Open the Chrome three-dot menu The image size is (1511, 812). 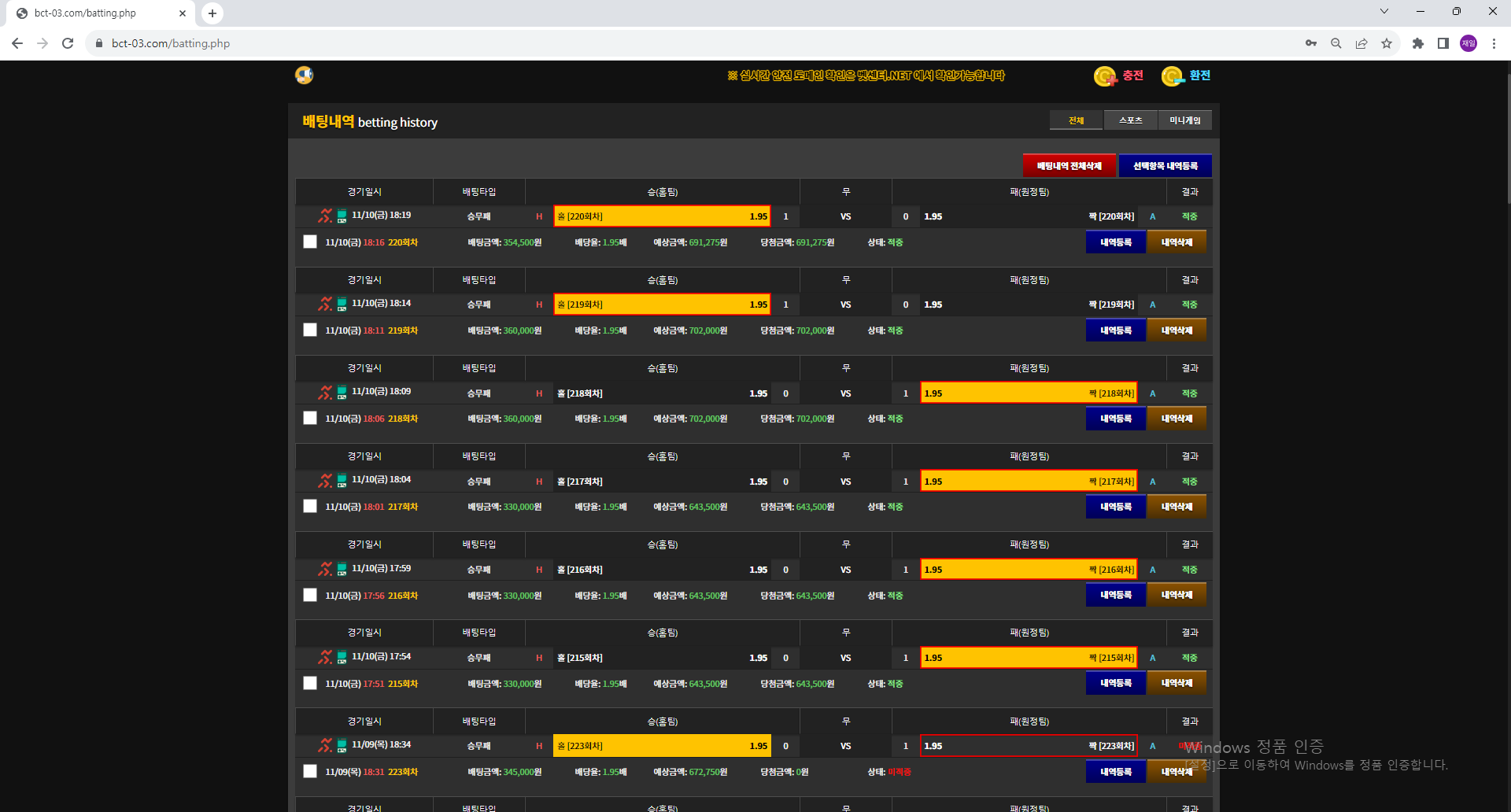click(x=1494, y=43)
